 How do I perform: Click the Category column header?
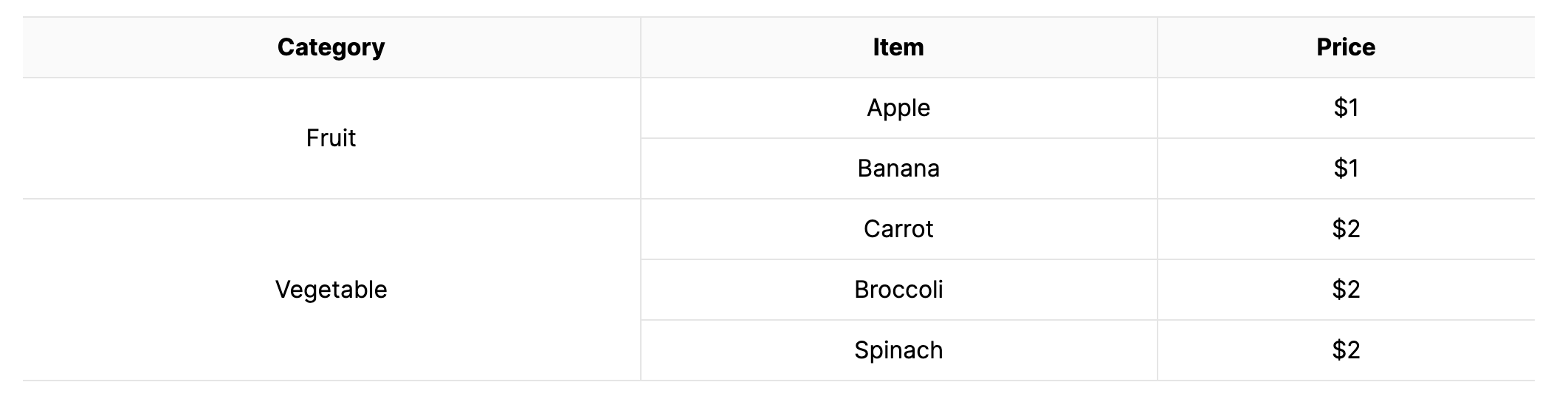pyautogui.click(x=331, y=47)
